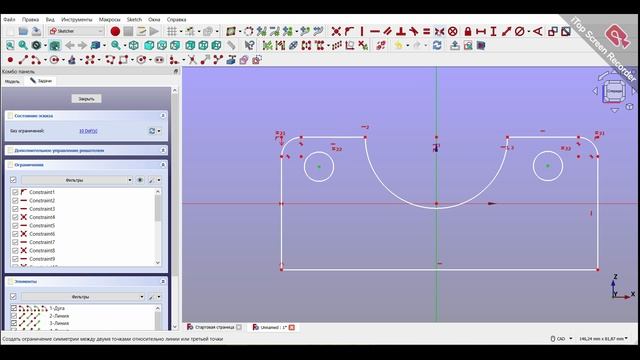Collapse the Состояние эскиза section
Screen dimensions: 640x360
[x=163, y=116]
